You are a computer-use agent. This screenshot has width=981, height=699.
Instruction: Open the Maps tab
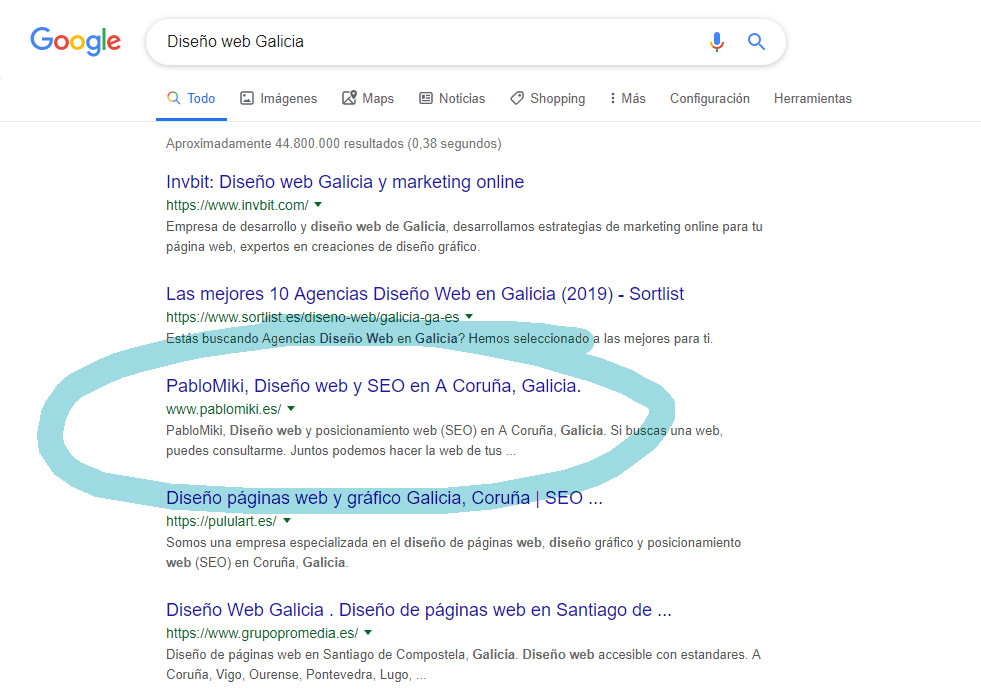368,98
